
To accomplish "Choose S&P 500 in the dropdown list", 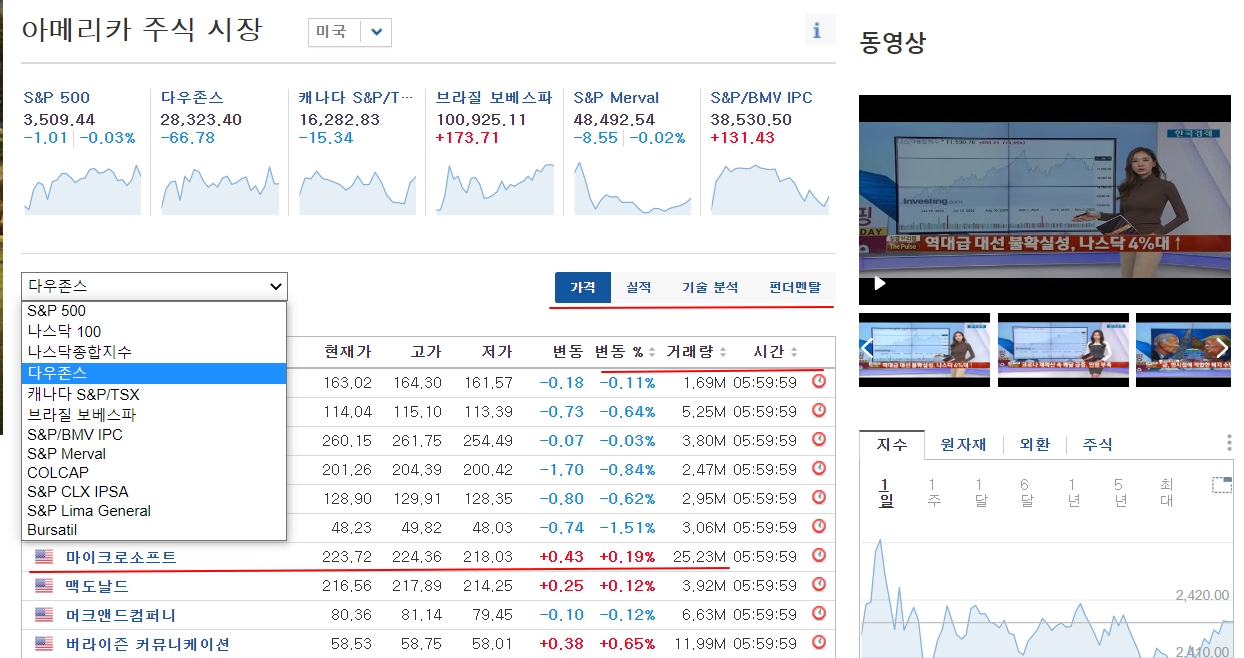I will pos(154,311).
